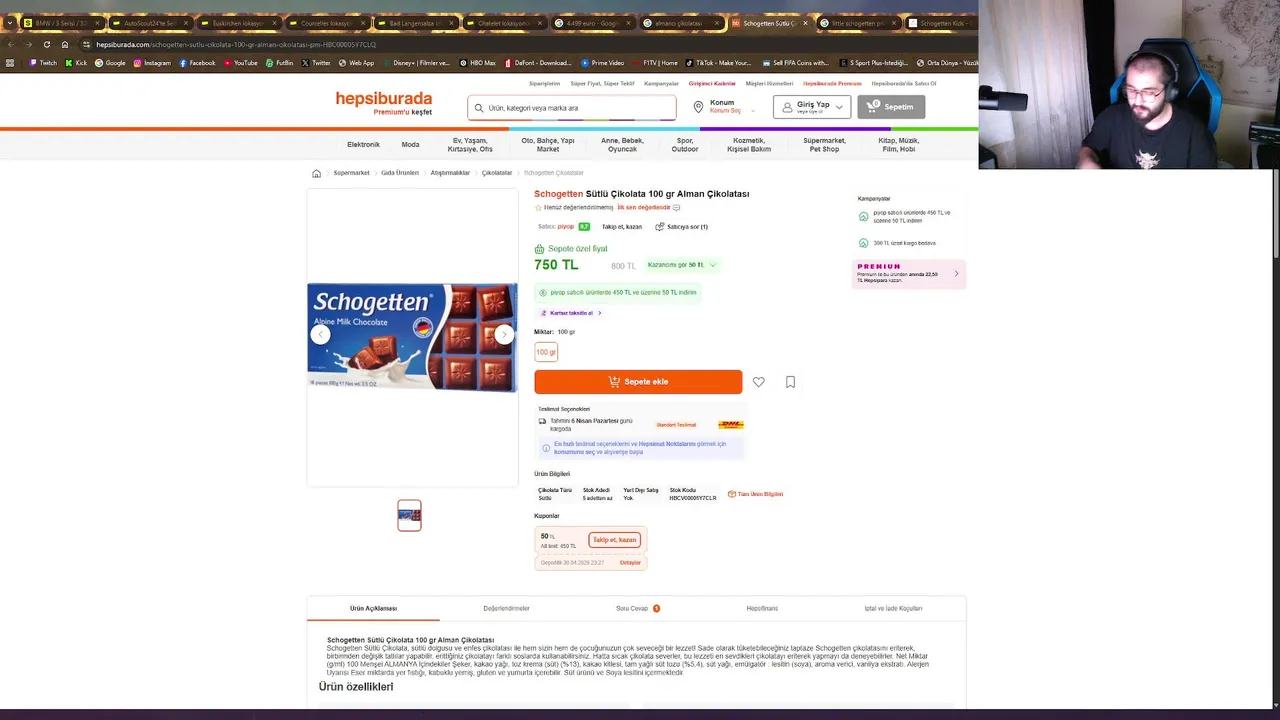Open the Instagram bookmark
The image size is (1280, 720).
pos(152,63)
